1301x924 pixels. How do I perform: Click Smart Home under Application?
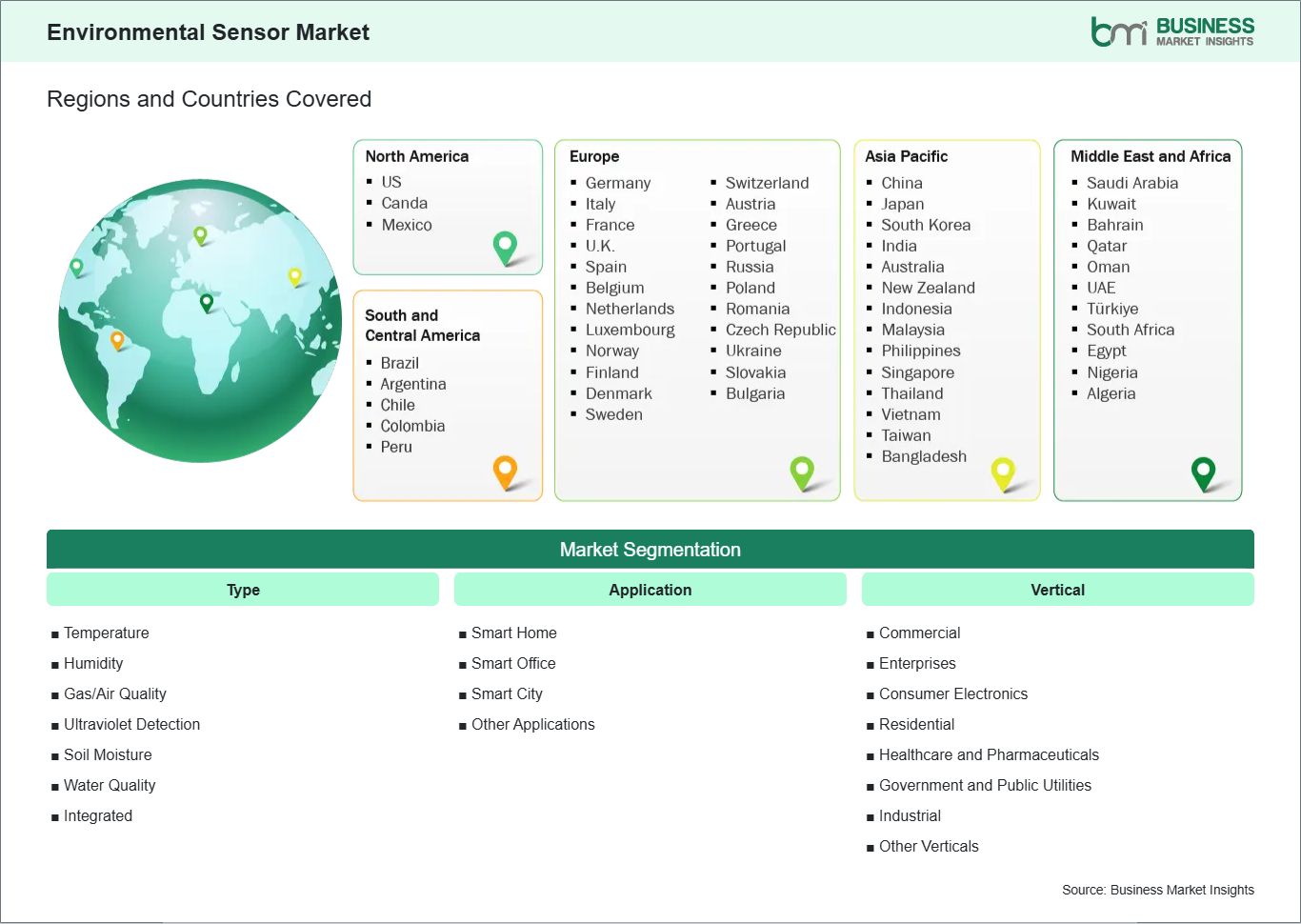coord(513,633)
